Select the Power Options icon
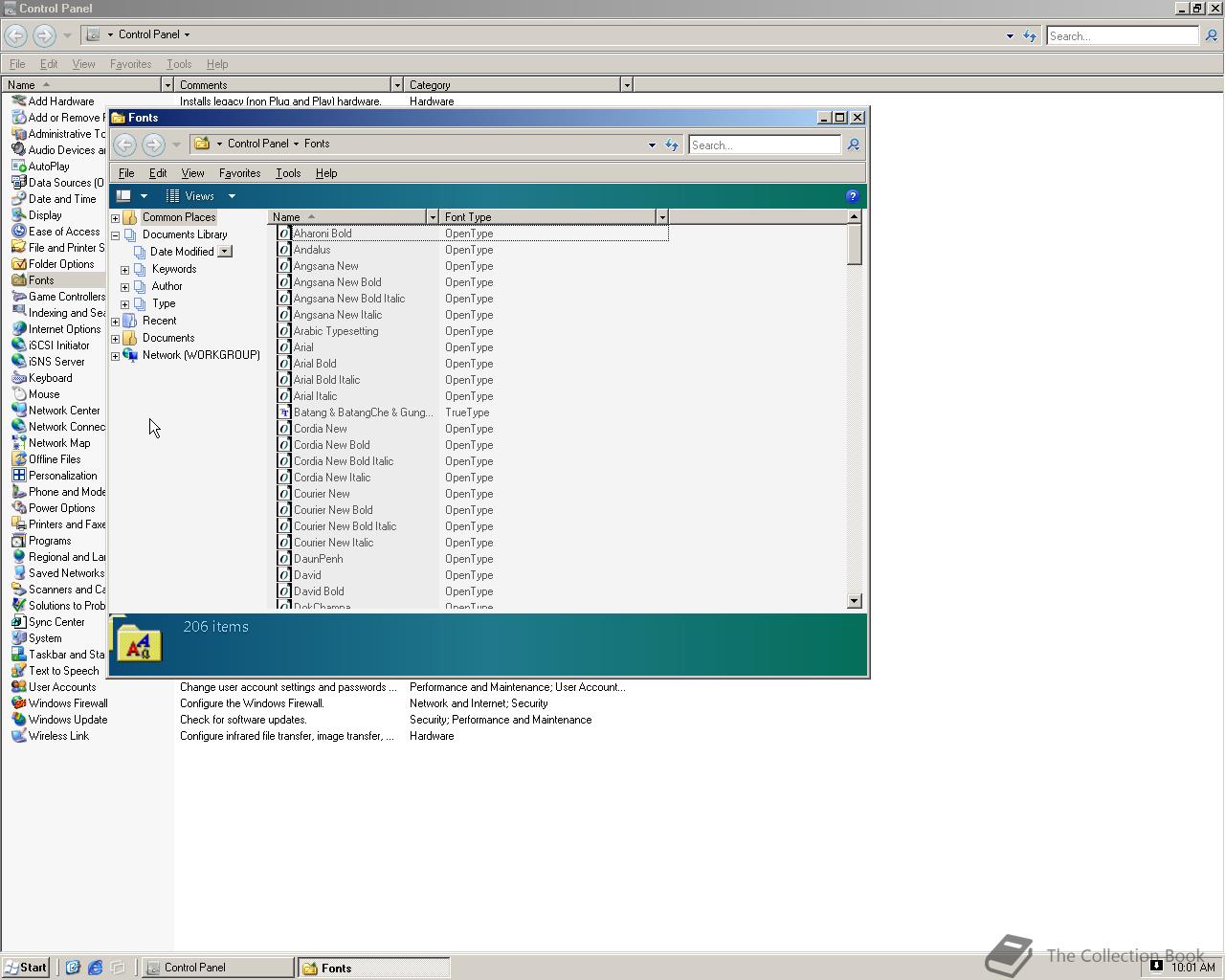This screenshot has height=980, width=1225. 19,508
